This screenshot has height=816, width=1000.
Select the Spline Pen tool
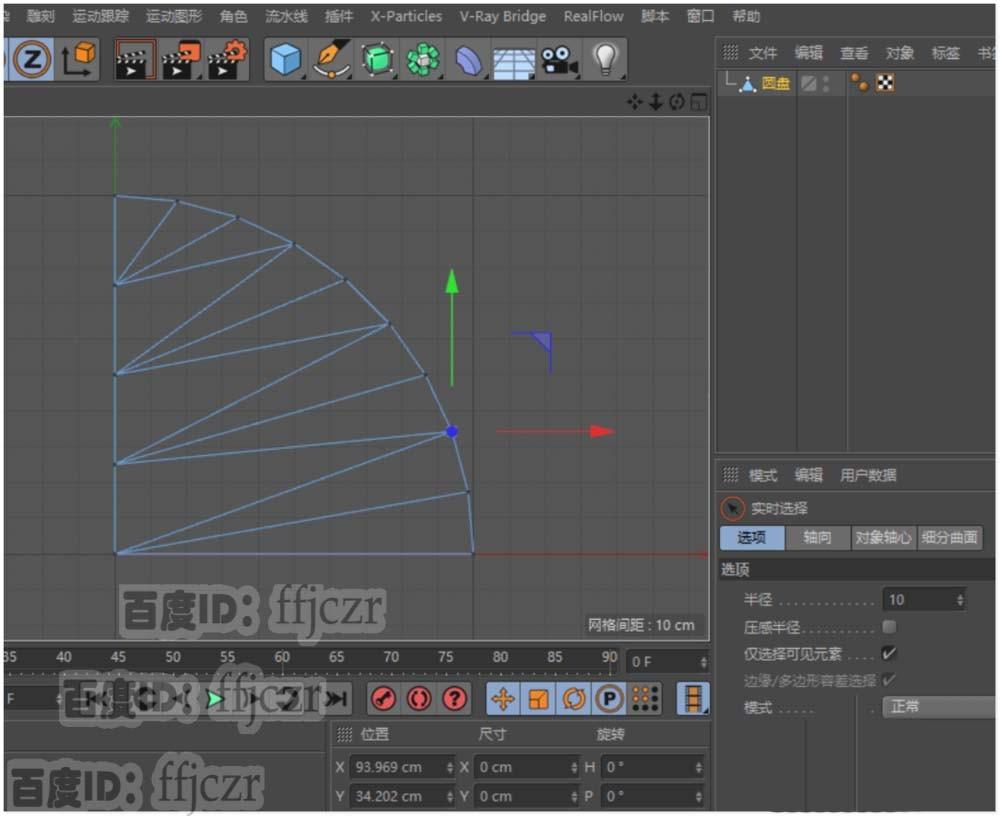(333, 60)
